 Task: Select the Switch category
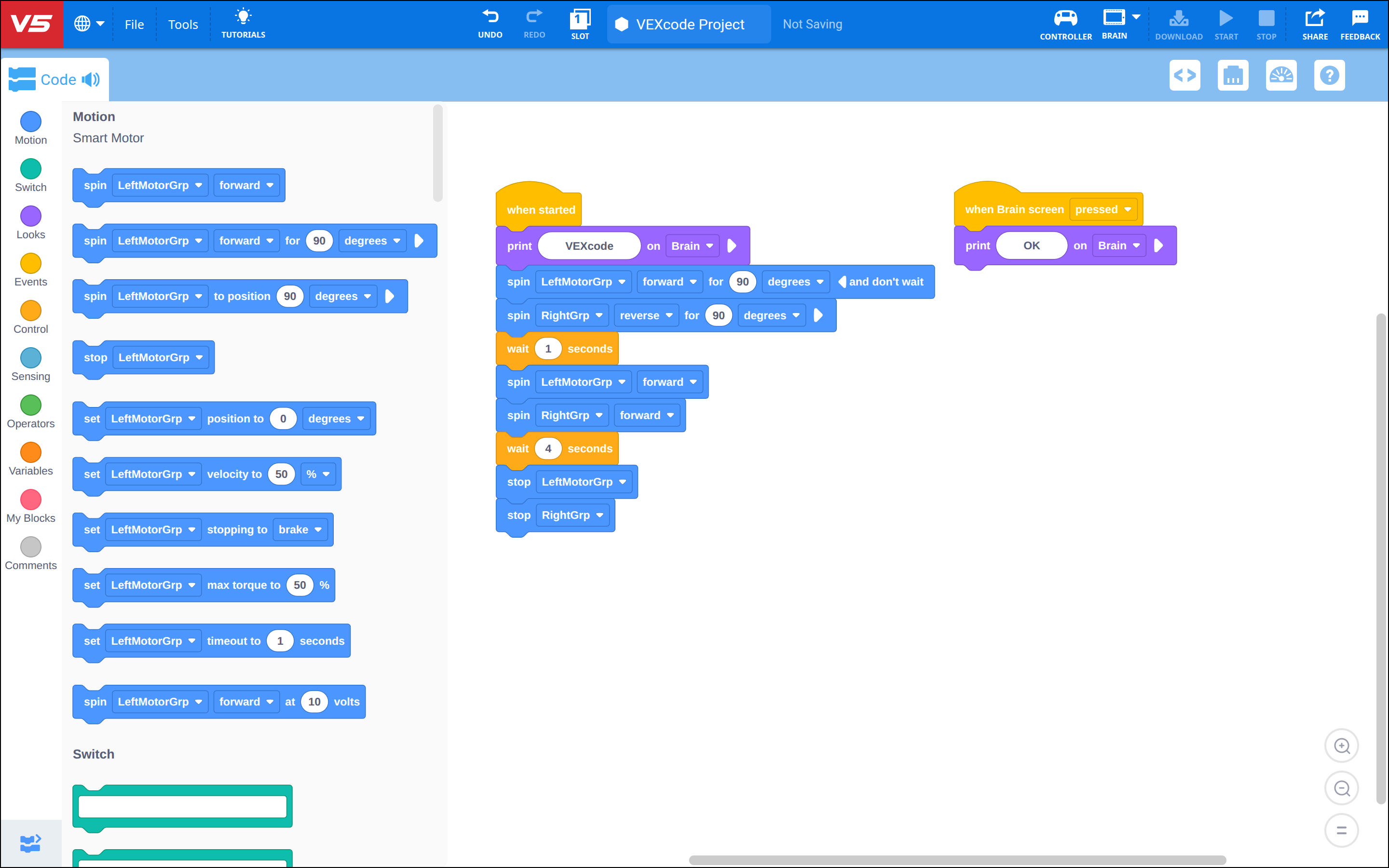(30, 176)
